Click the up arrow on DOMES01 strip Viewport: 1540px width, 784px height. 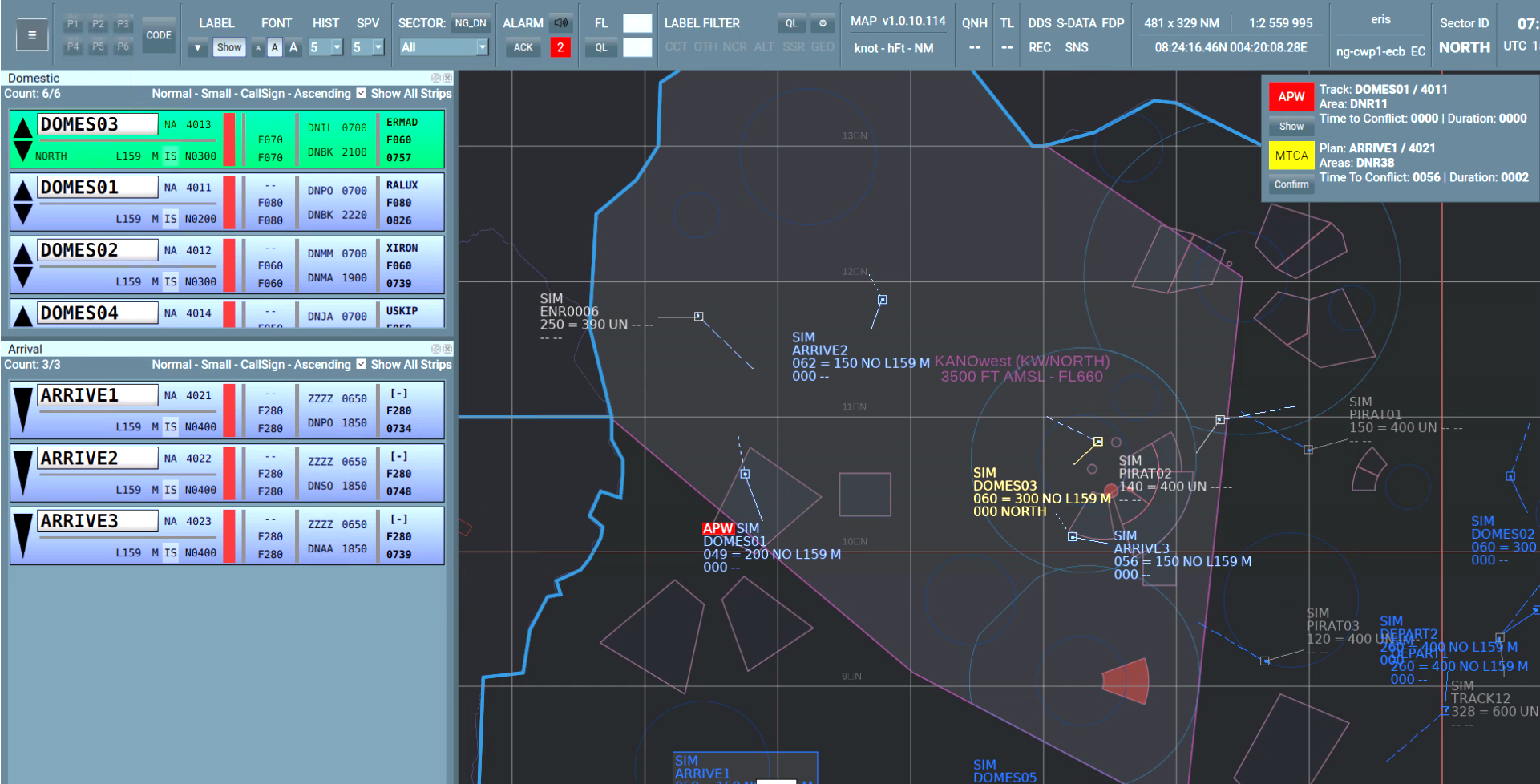(23, 190)
